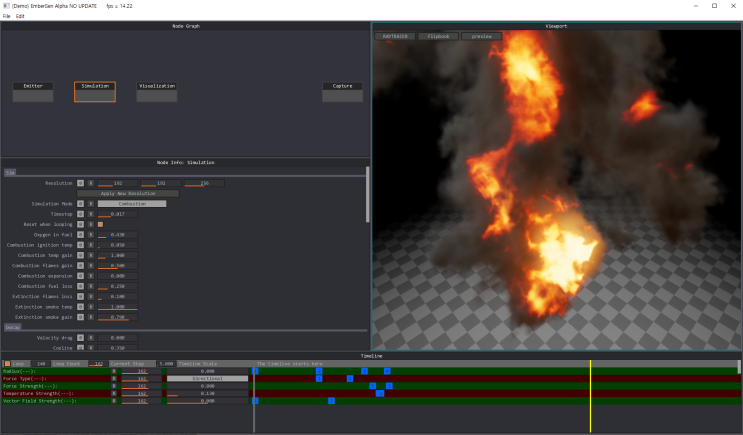Toggle the Loop checkbox in the Timeline

pyautogui.click(x=7, y=364)
